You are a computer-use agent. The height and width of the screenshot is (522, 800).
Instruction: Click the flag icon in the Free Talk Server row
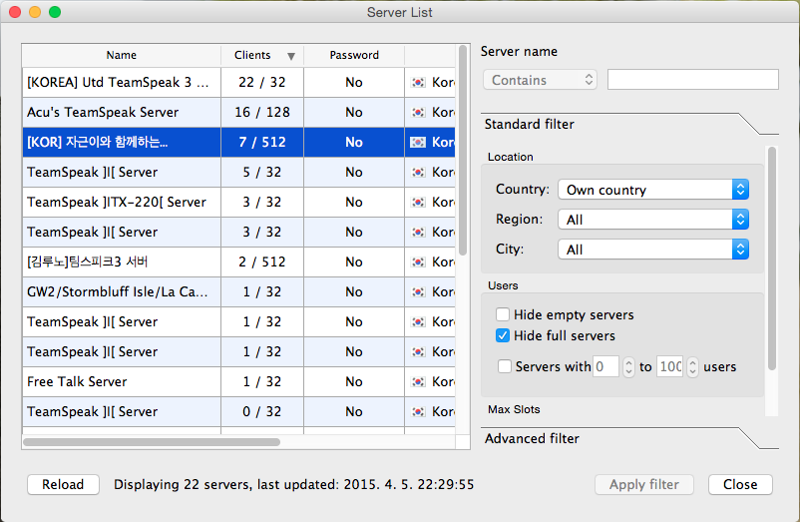click(x=418, y=382)
